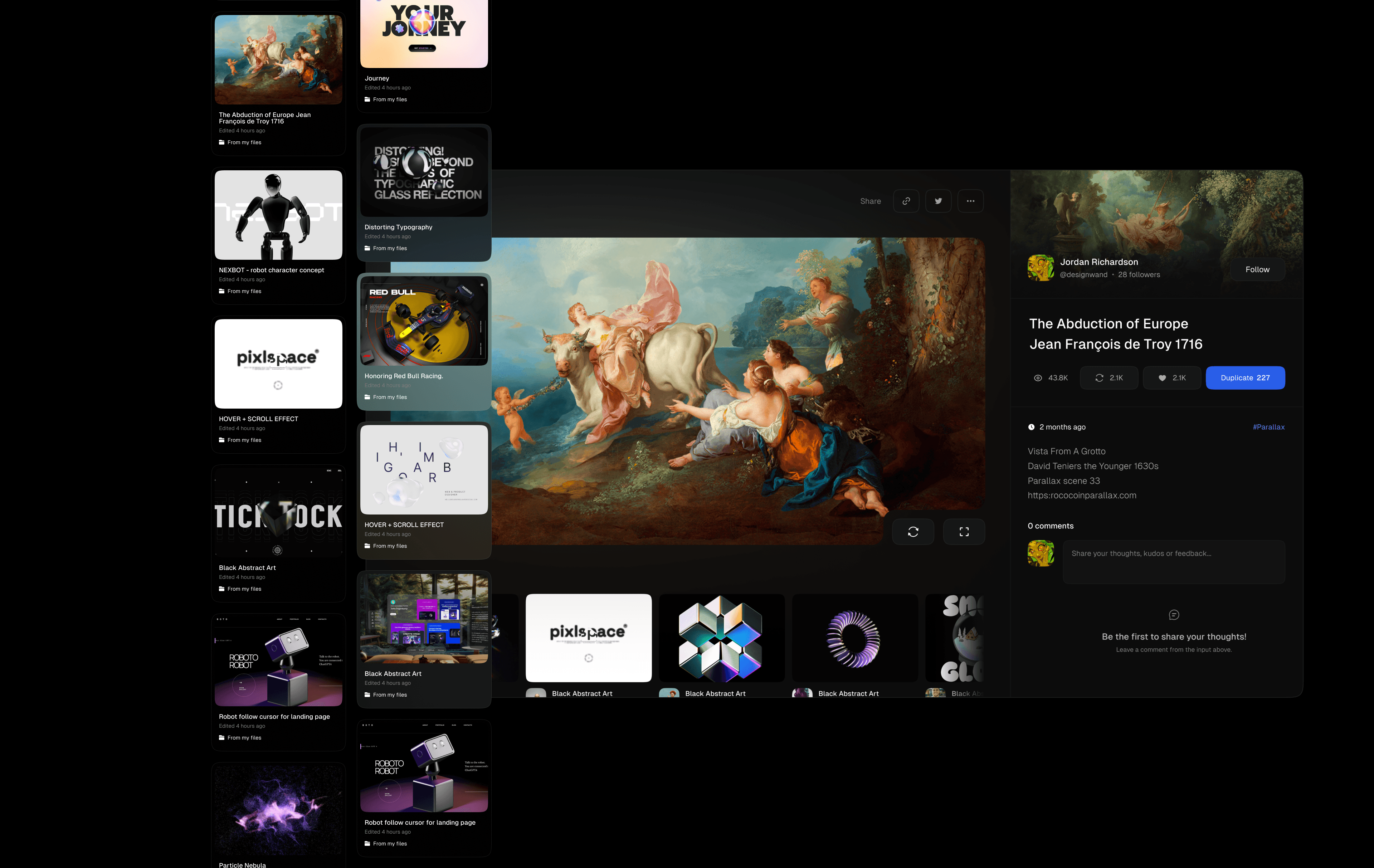1374x868 pixels.
Task: Click From my files under Journey
Action: (x=390, y=99)
